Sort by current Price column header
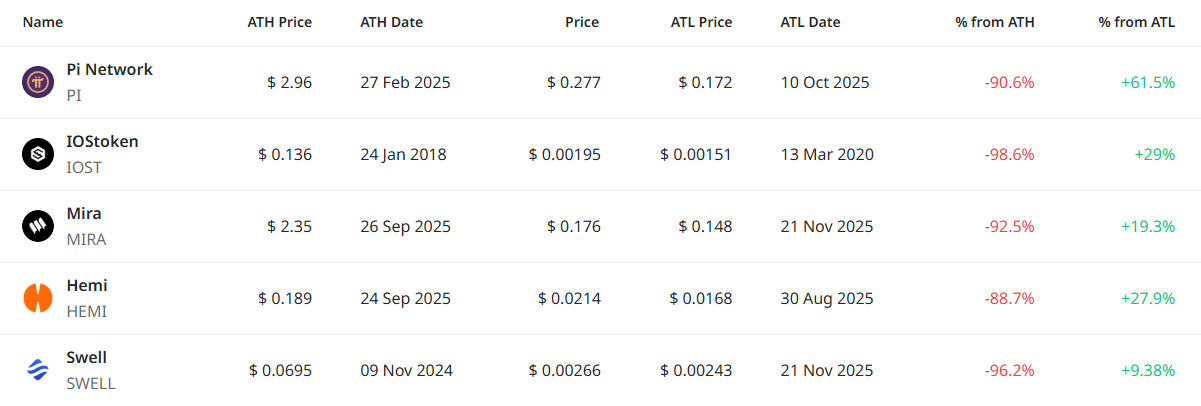This screenshot has height=406, width=1201. [x=582, y=22]
